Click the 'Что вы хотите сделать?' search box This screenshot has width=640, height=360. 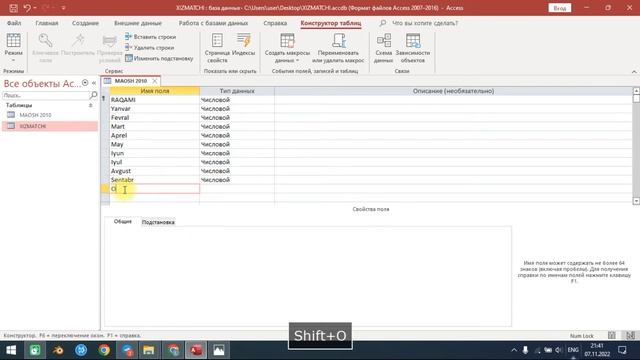(425, 23)
